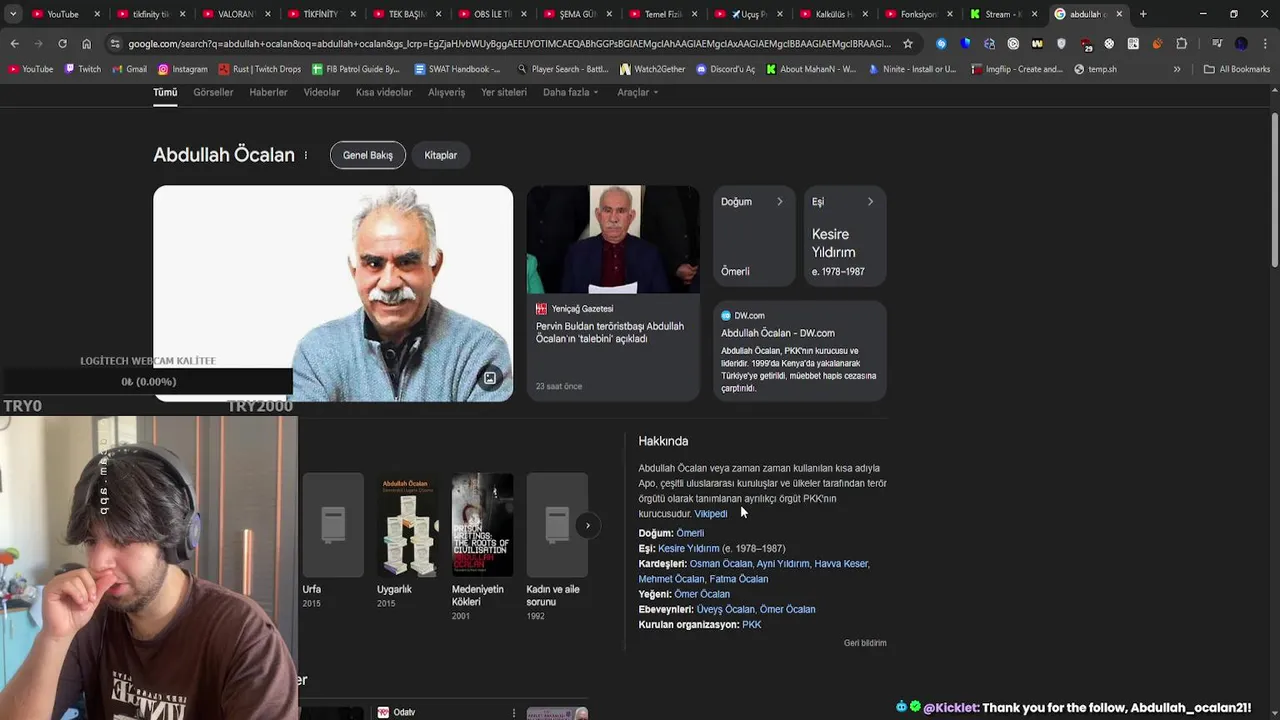Image resolution: width=1280 pixels, height=720 pixels.
Task: Click the address bar URL field
Action: [510, 44]
